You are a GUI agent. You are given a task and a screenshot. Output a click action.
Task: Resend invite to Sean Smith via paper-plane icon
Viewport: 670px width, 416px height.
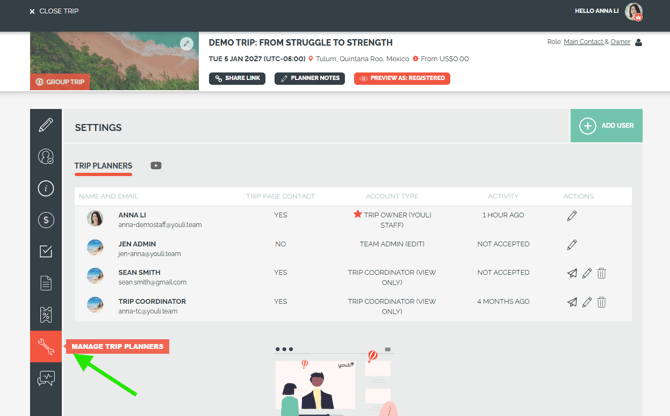pyautogui.click(x=572, y=273)
